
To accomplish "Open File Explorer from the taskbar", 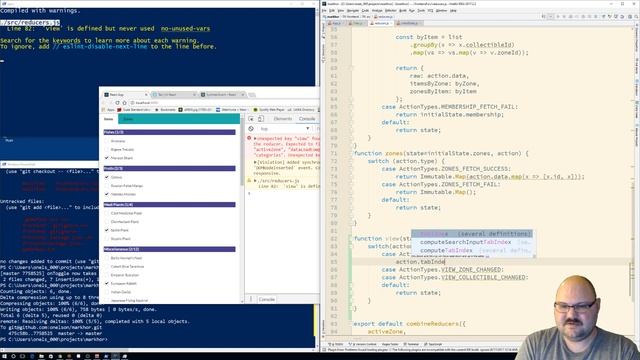I will (x=41, y=356).
